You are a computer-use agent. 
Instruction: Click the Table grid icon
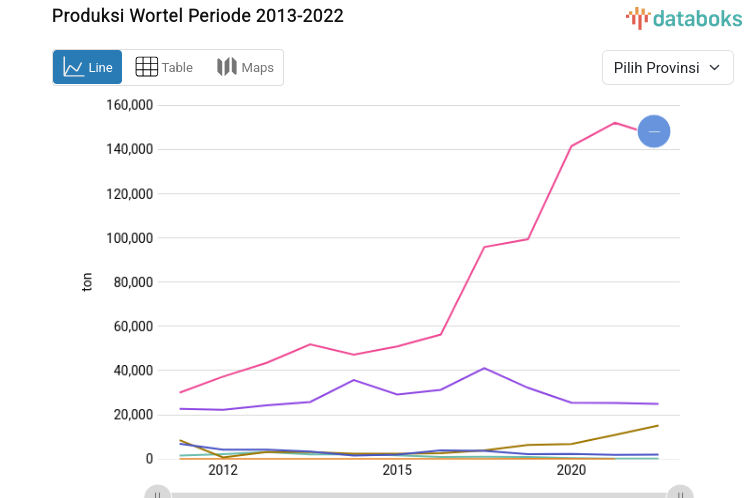(146, 67)
